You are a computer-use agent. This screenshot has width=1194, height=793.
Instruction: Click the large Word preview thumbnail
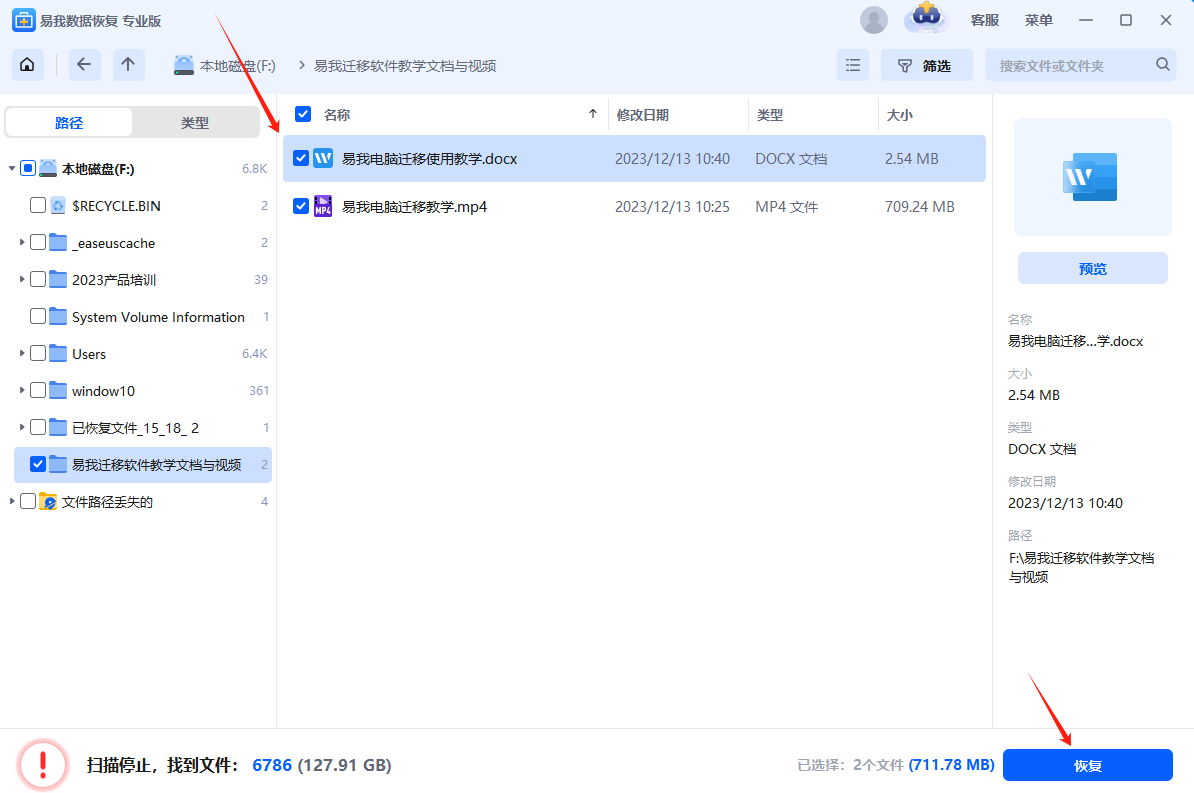tap(1092, 177)
